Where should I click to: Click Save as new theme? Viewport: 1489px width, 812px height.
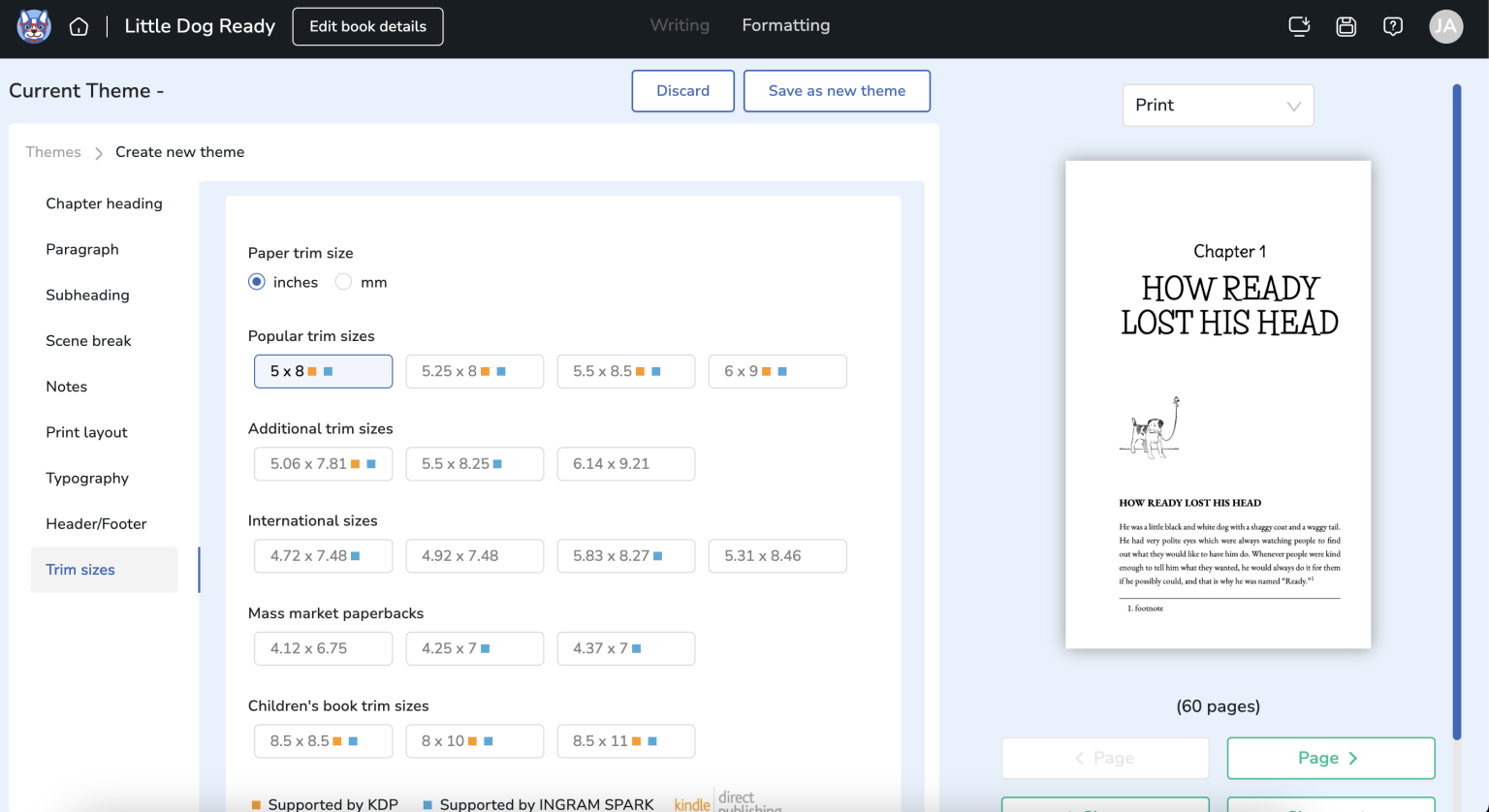pyautogui.click(x=837, y=90)
